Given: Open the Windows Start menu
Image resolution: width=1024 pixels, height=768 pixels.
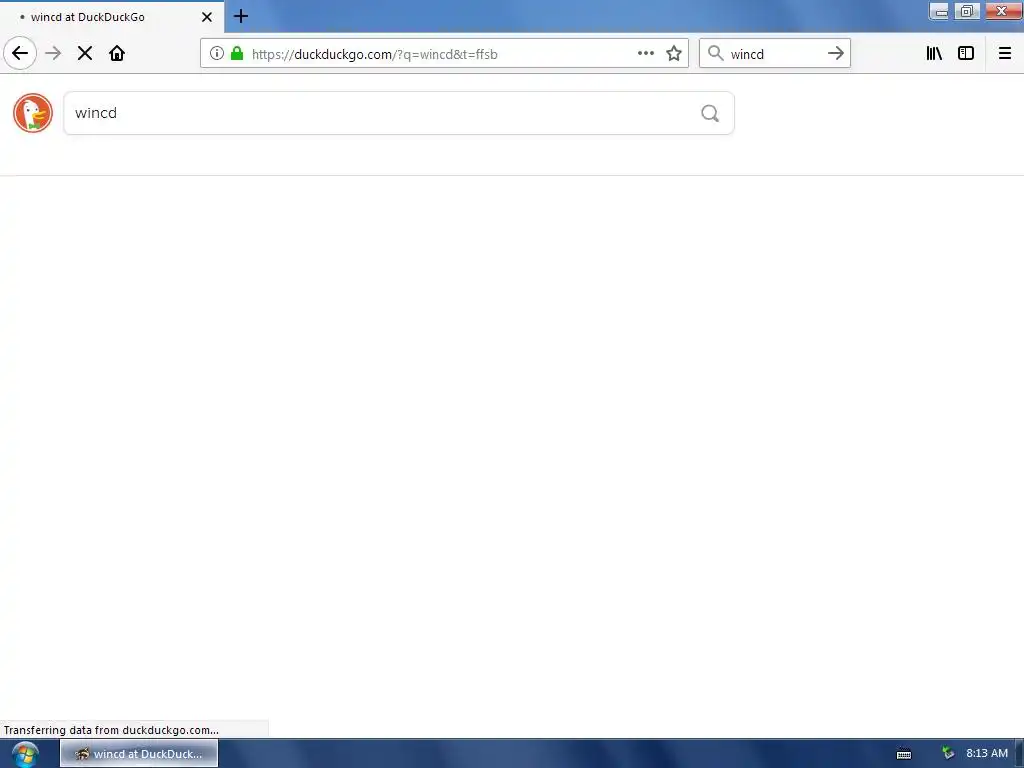Looking at the screenshot, I should click(24, 754).
